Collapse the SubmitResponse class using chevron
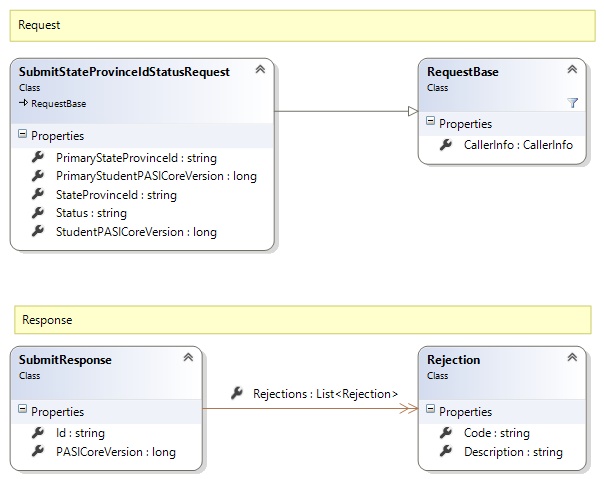Viewport: 604px width, 479px height. click(187, 358)
